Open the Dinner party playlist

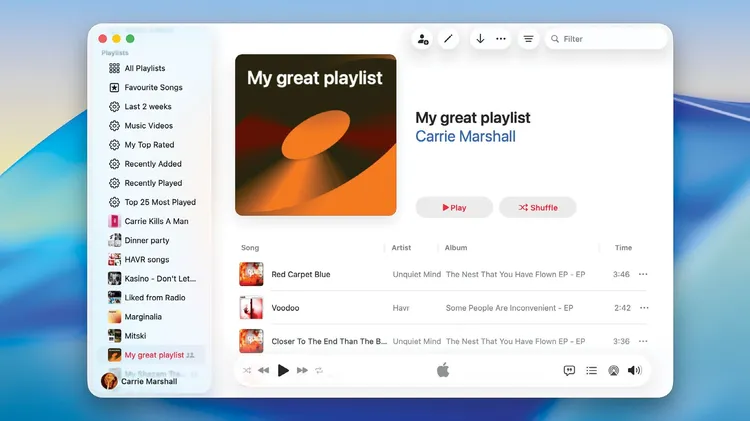tap(146, 240)
